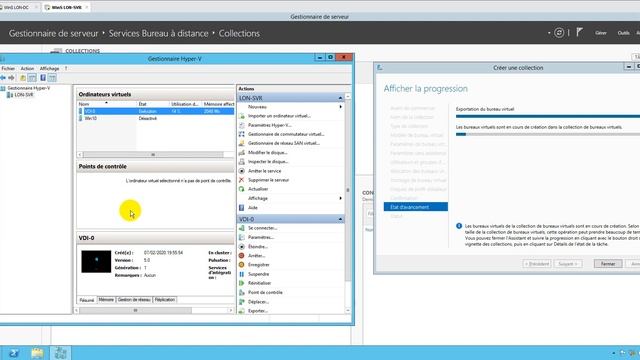The image size is (640, 360).
Task: Click the red Arrêter shutdown icon
Action: pos(242,256)
